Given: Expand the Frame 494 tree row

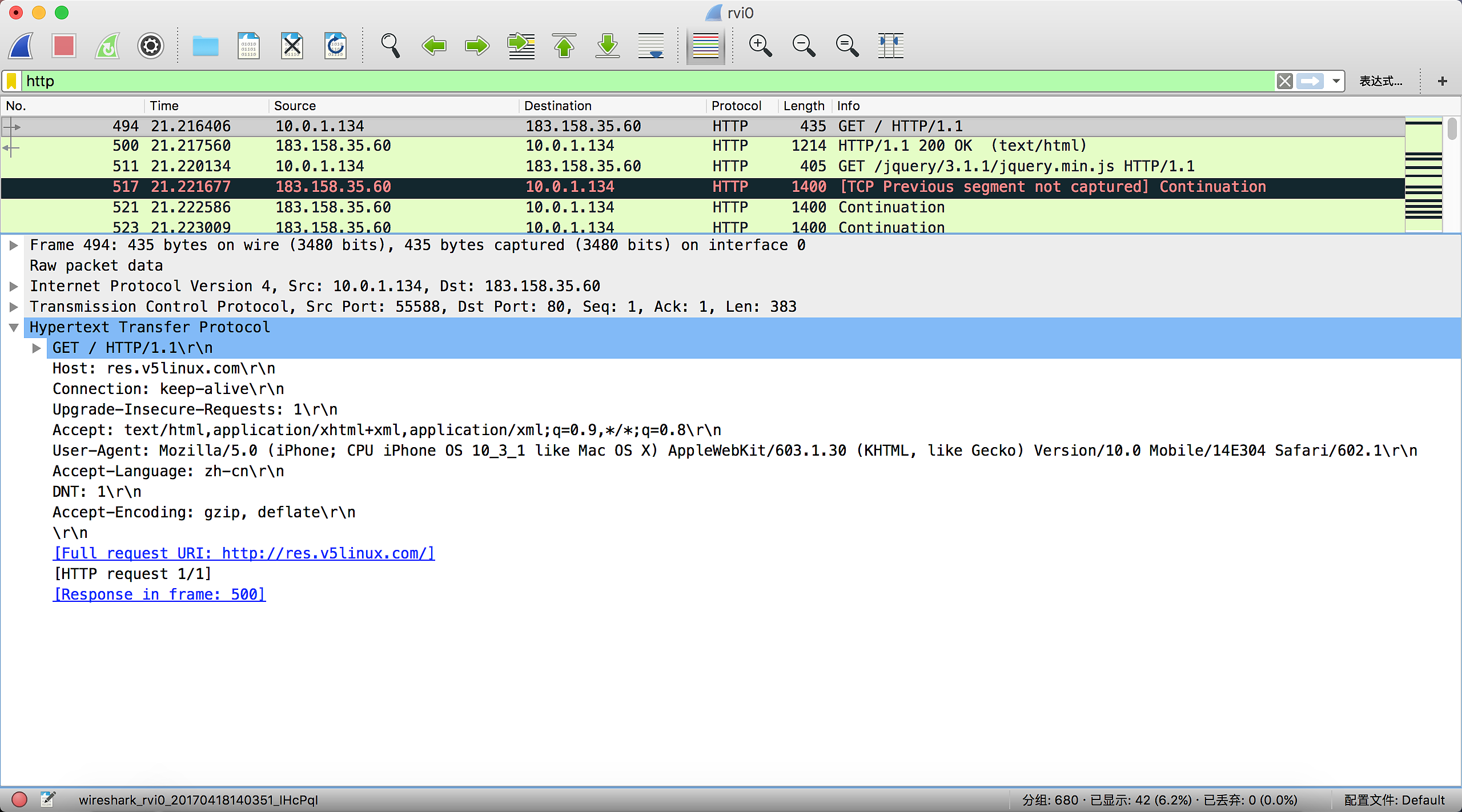Looking at the screenshot, I should (x=14, y=246).
